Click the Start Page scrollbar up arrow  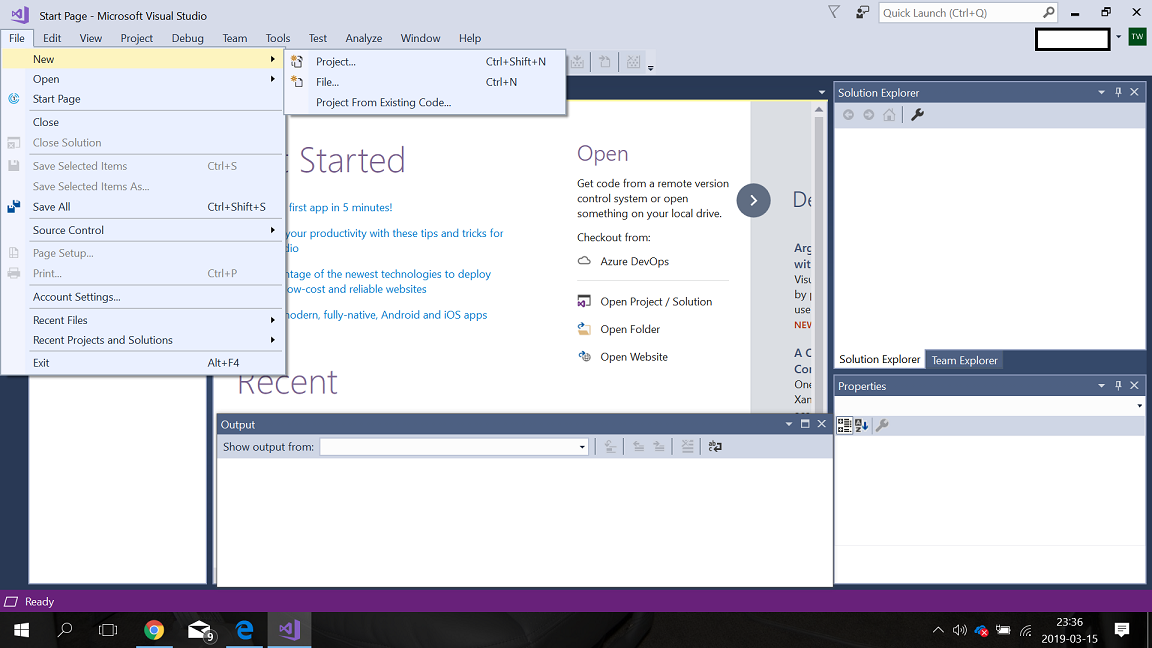pos(819,109)
